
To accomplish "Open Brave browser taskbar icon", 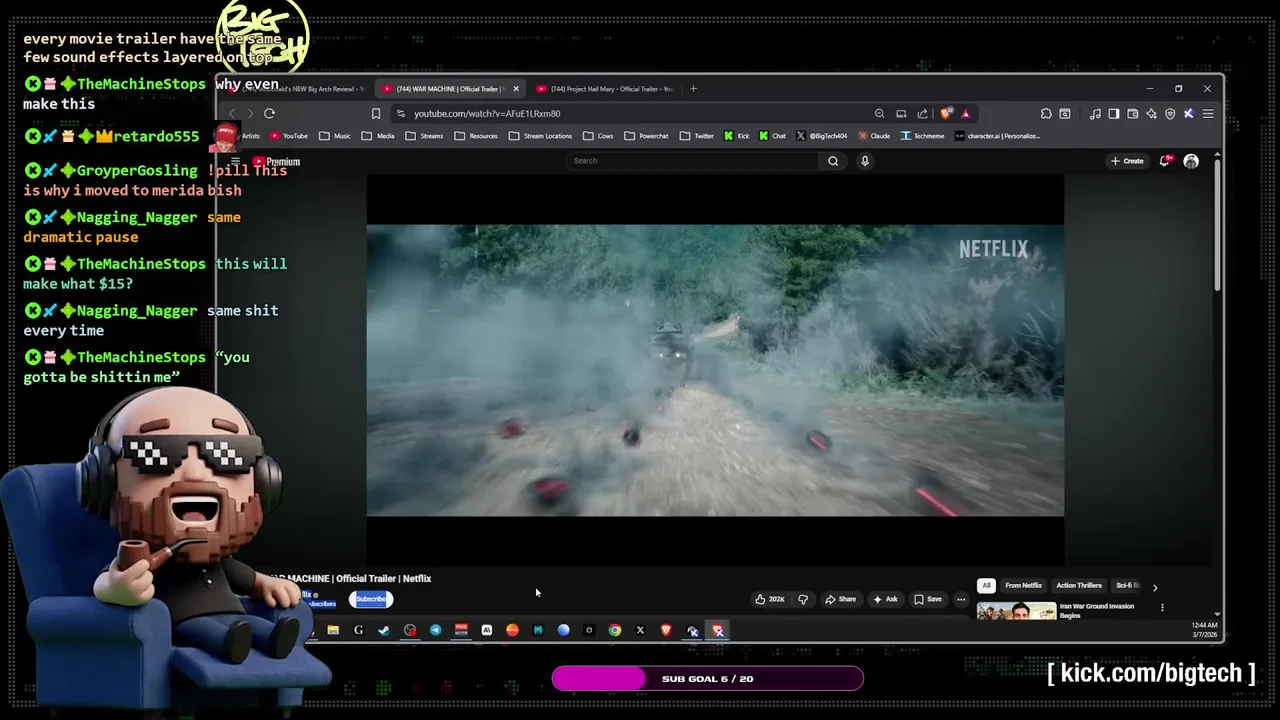I will tap(666, 630).
